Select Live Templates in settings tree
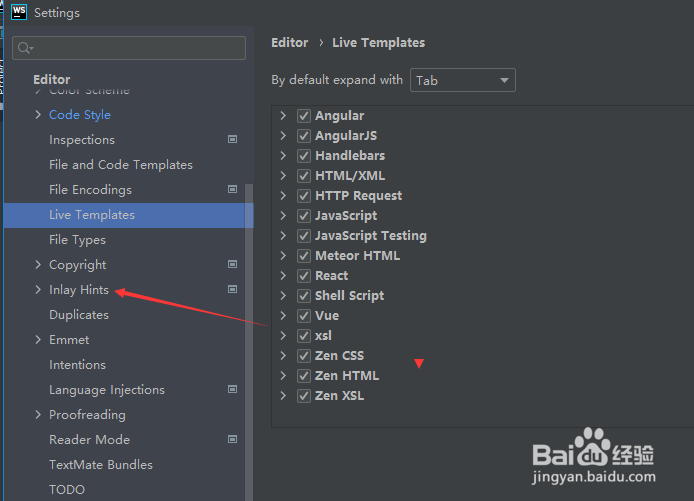 click(92, 215)
